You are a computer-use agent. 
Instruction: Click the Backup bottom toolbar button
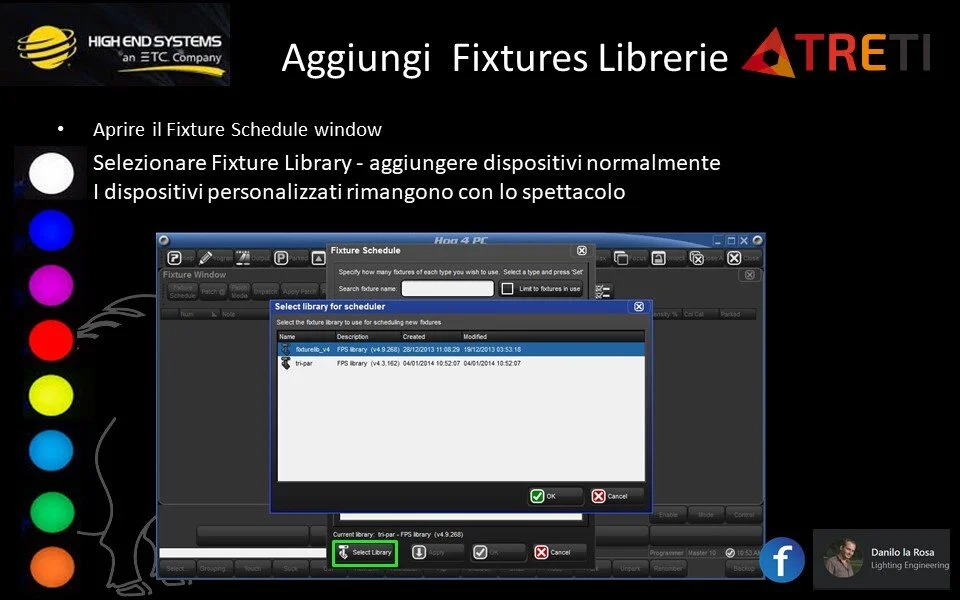(744, 569)
